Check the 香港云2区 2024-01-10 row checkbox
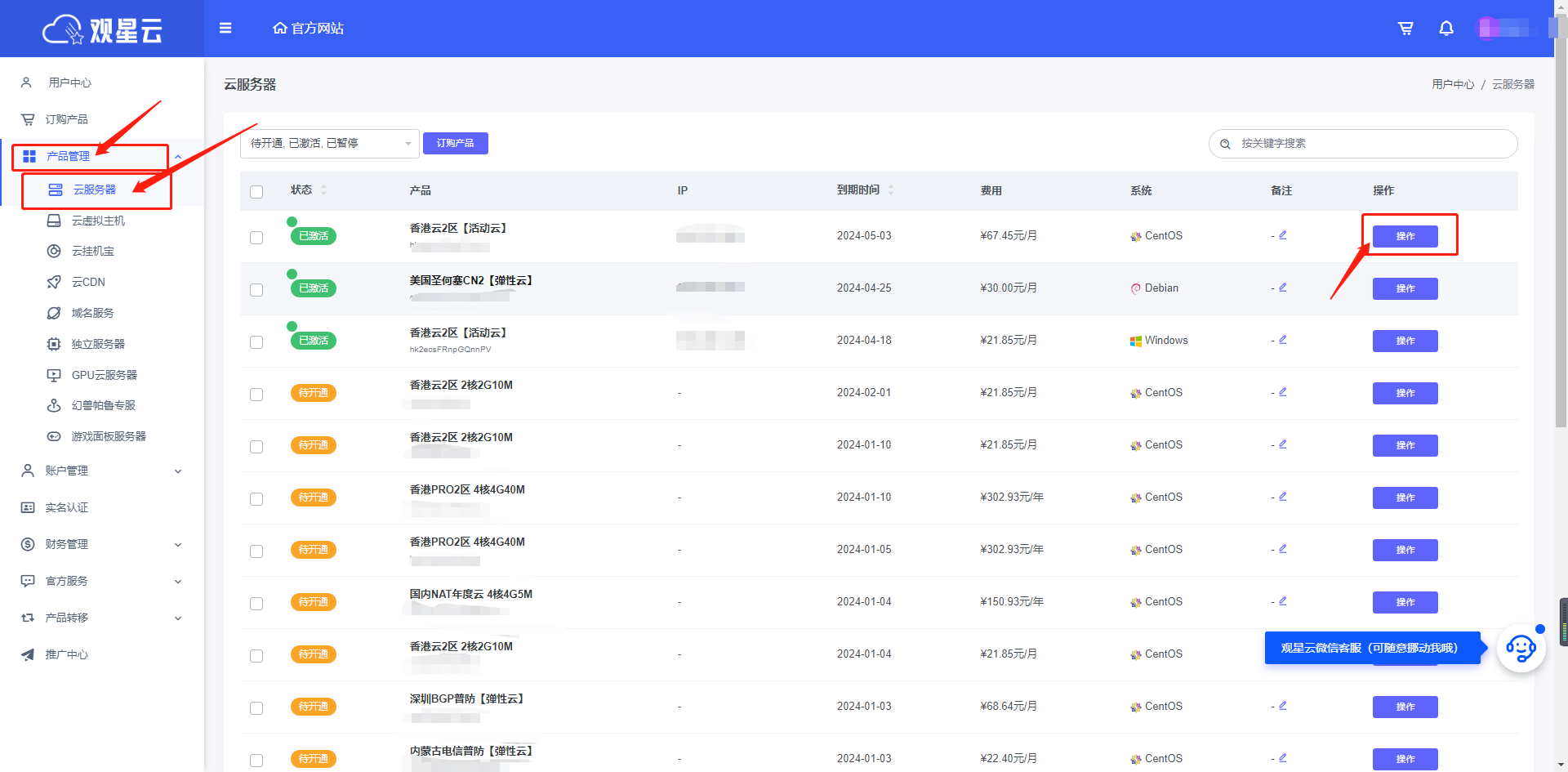 coord(256,446)
